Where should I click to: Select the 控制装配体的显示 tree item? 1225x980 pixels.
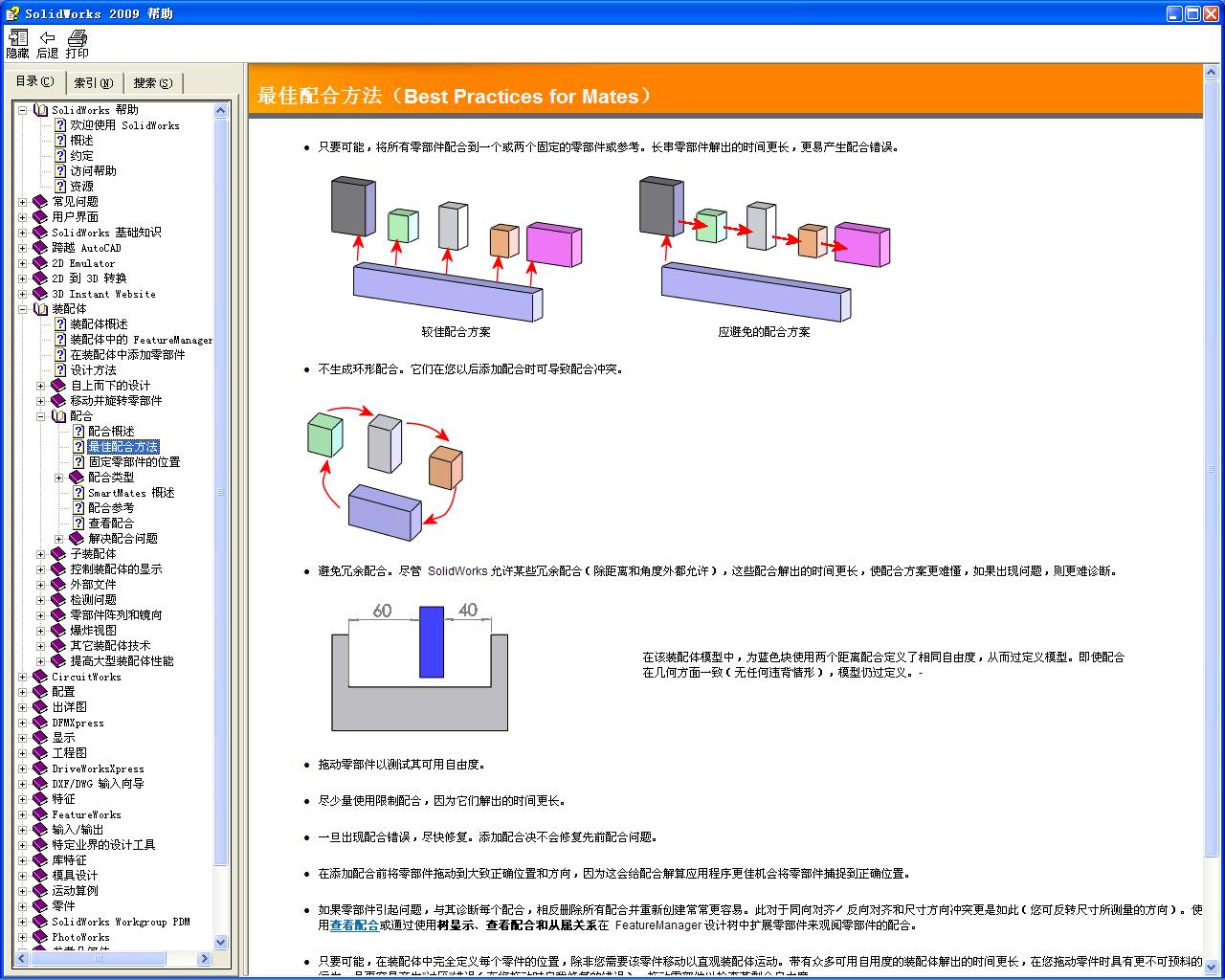[x=116, y=569]
